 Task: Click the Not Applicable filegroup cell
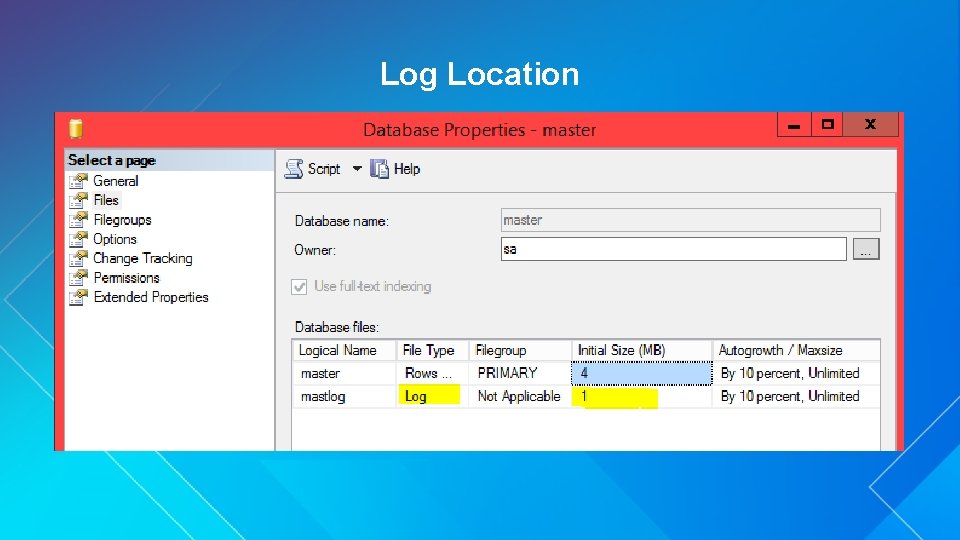click(520, 396)
